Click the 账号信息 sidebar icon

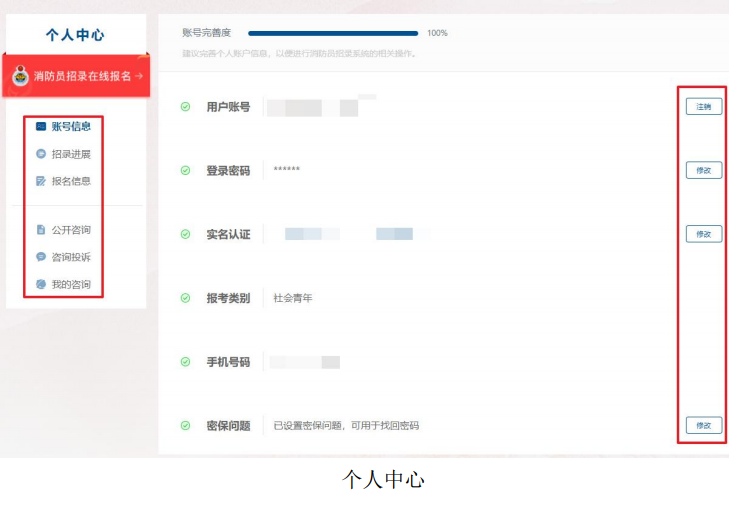tap(40, 127)
